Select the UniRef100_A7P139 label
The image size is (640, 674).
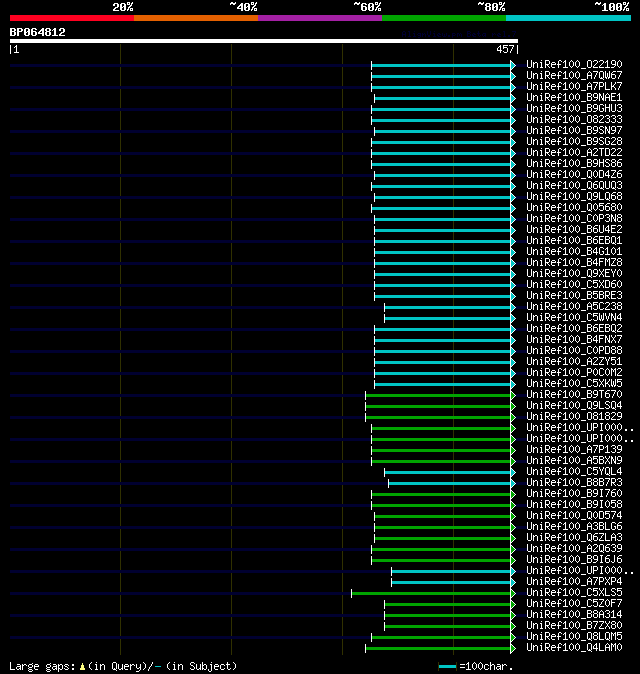(574, 450)
